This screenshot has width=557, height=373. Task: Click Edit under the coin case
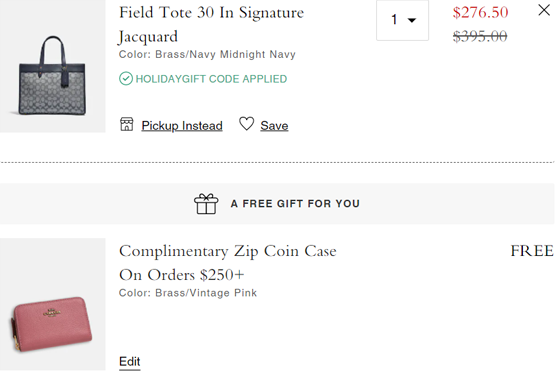(x=130, y=362)
